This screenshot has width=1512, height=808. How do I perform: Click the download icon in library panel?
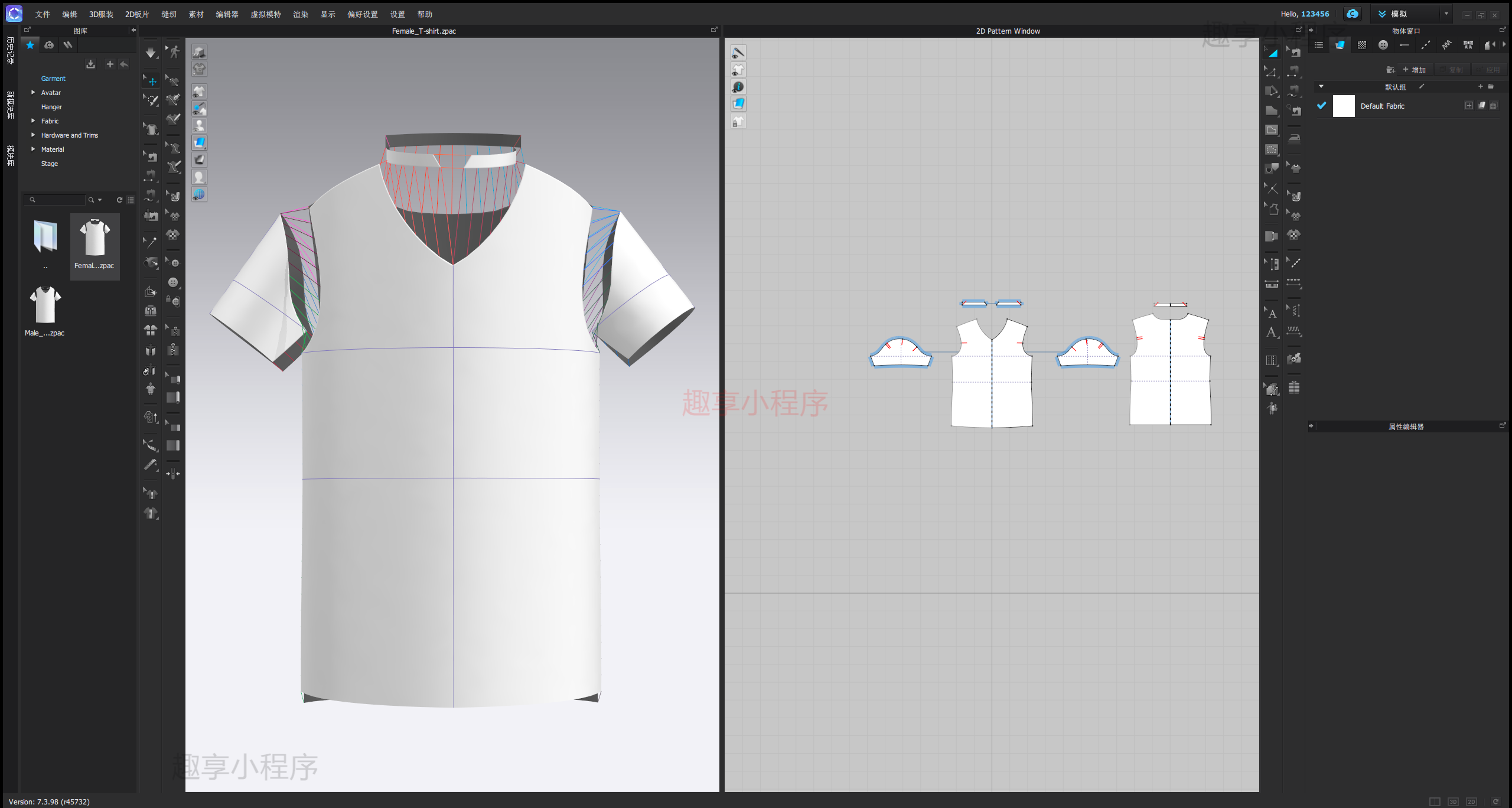[90, 64]
